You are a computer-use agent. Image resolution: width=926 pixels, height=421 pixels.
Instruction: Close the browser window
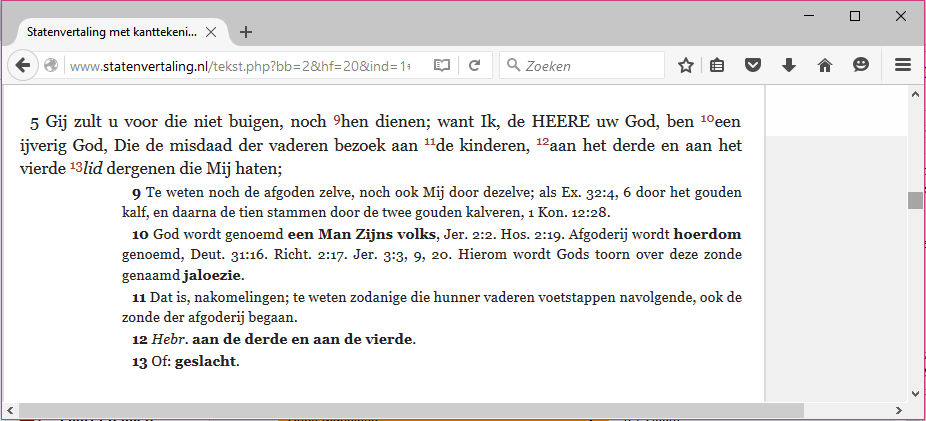901,17
